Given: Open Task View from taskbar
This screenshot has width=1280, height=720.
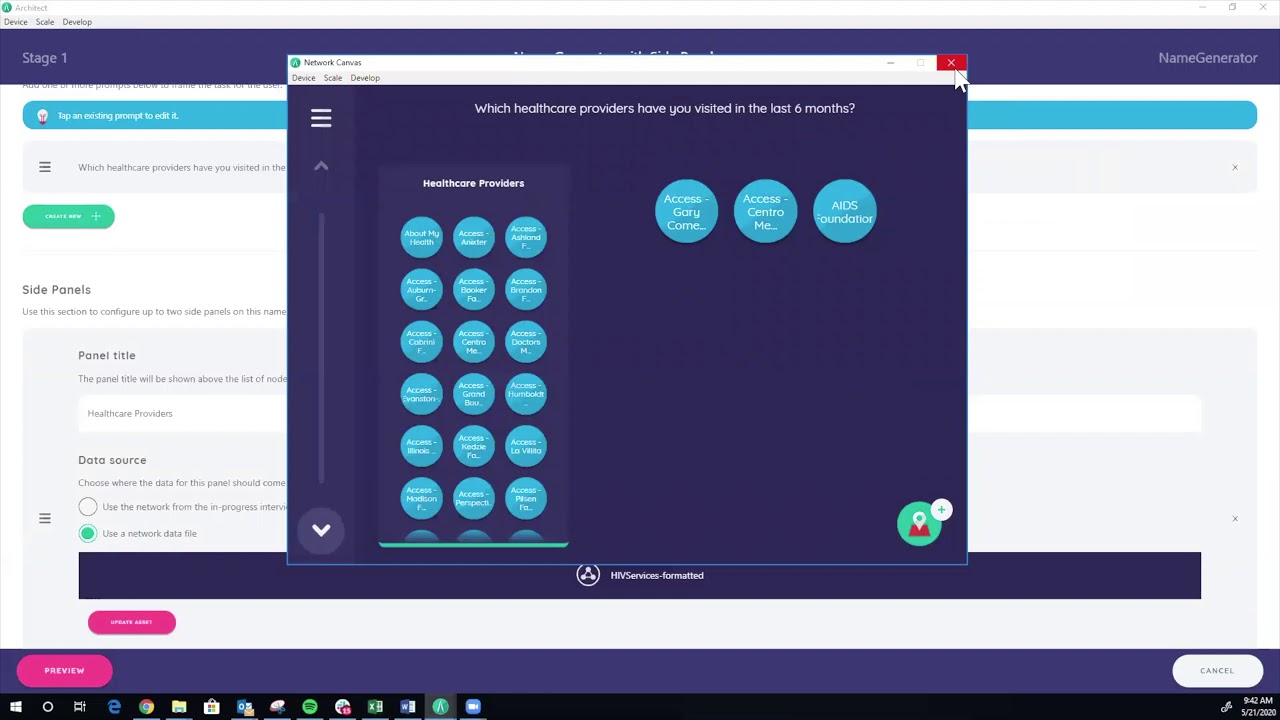Looking at the screenshot, I should tap(80, 707).
